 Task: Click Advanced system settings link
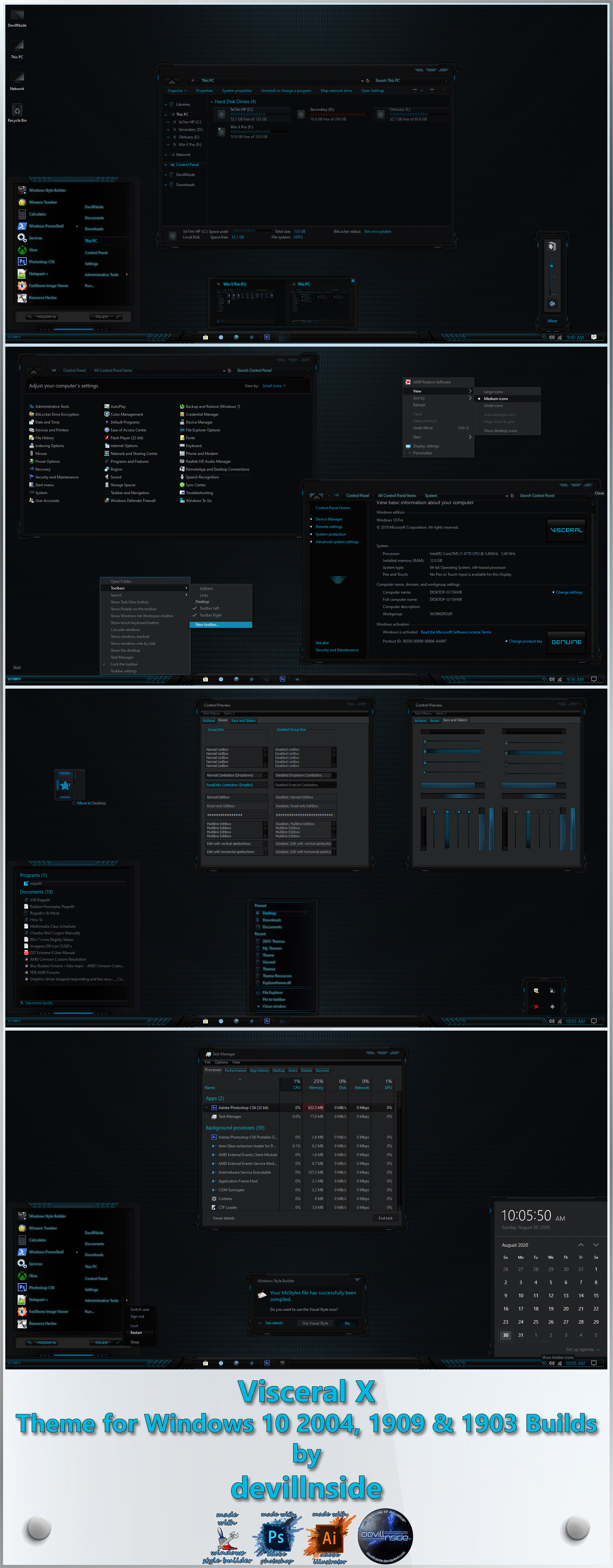(x=337, y=542)
